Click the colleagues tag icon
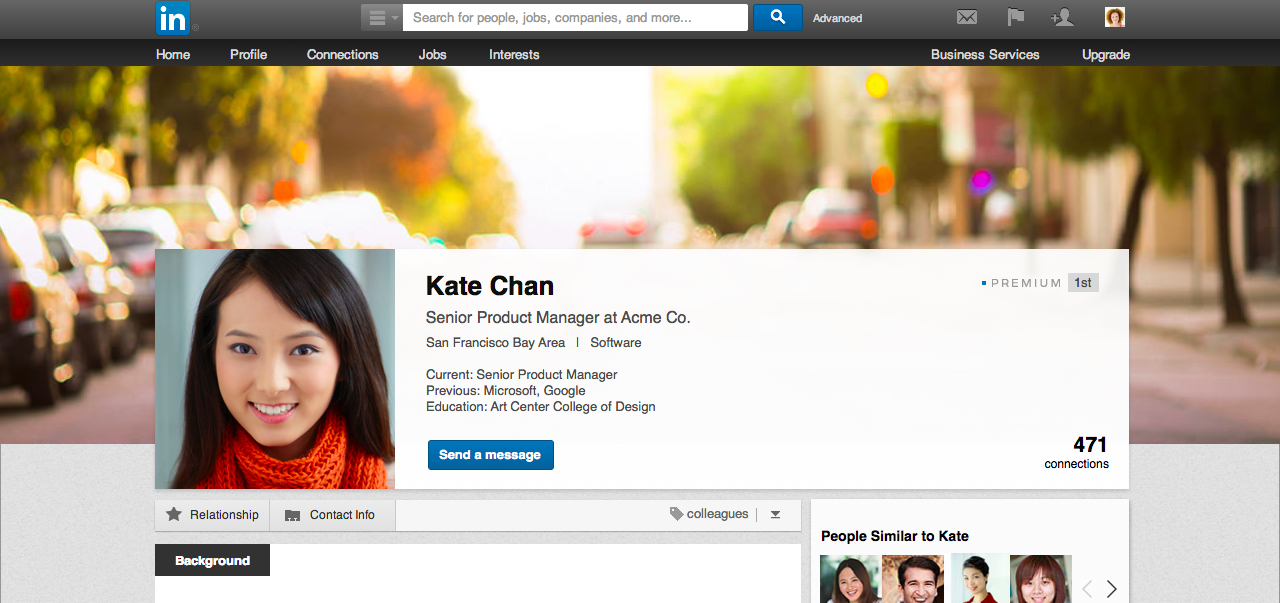Image resolution: width=1280 pixels, height=603 pixels. [x=677, y=514]
